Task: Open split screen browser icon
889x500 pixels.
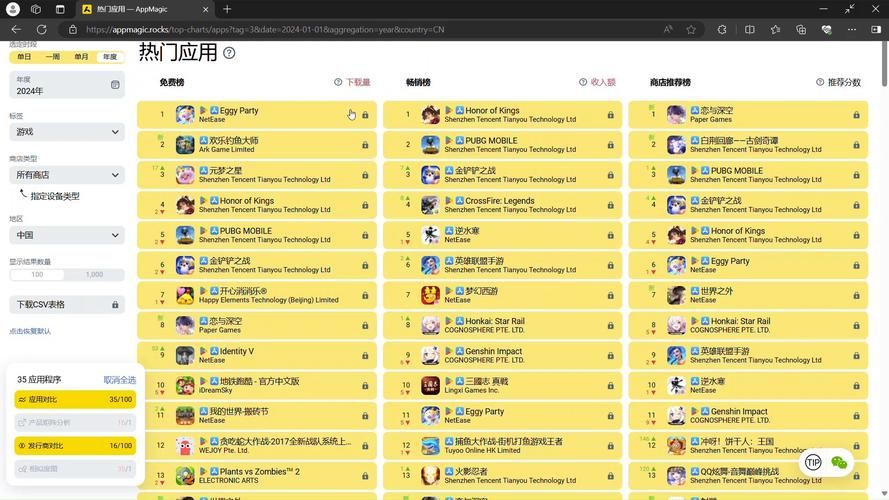Action: [750, 29]
